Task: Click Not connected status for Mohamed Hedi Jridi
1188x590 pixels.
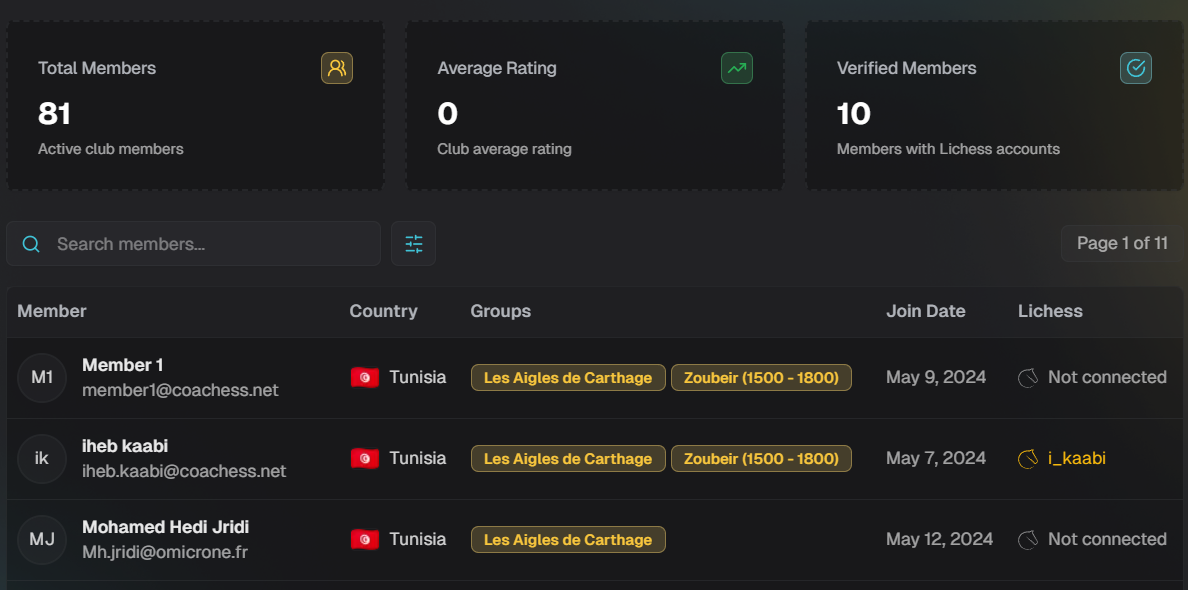Action: tap(1107, 539)
